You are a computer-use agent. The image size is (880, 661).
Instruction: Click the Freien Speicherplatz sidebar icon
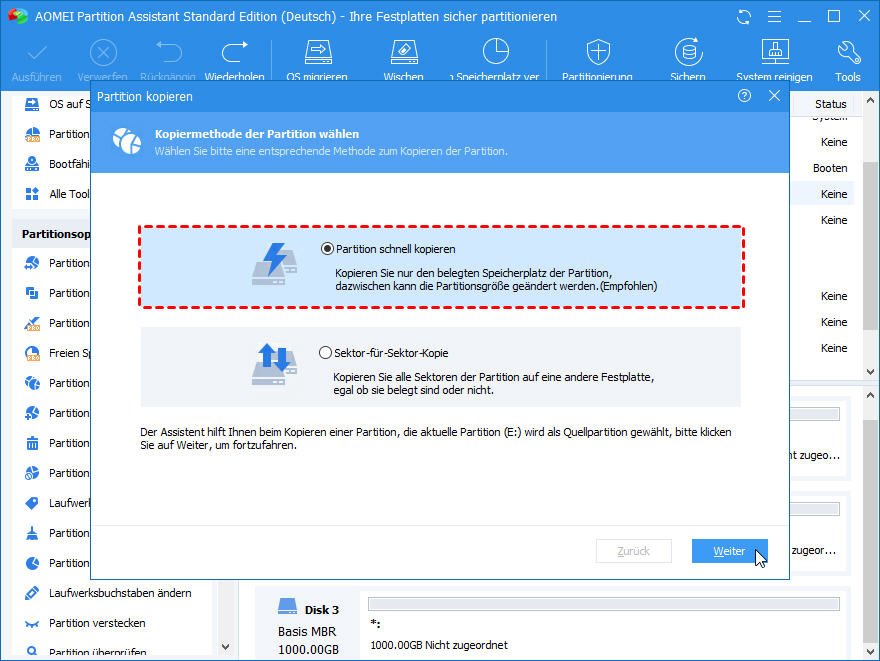click(33, 353)
